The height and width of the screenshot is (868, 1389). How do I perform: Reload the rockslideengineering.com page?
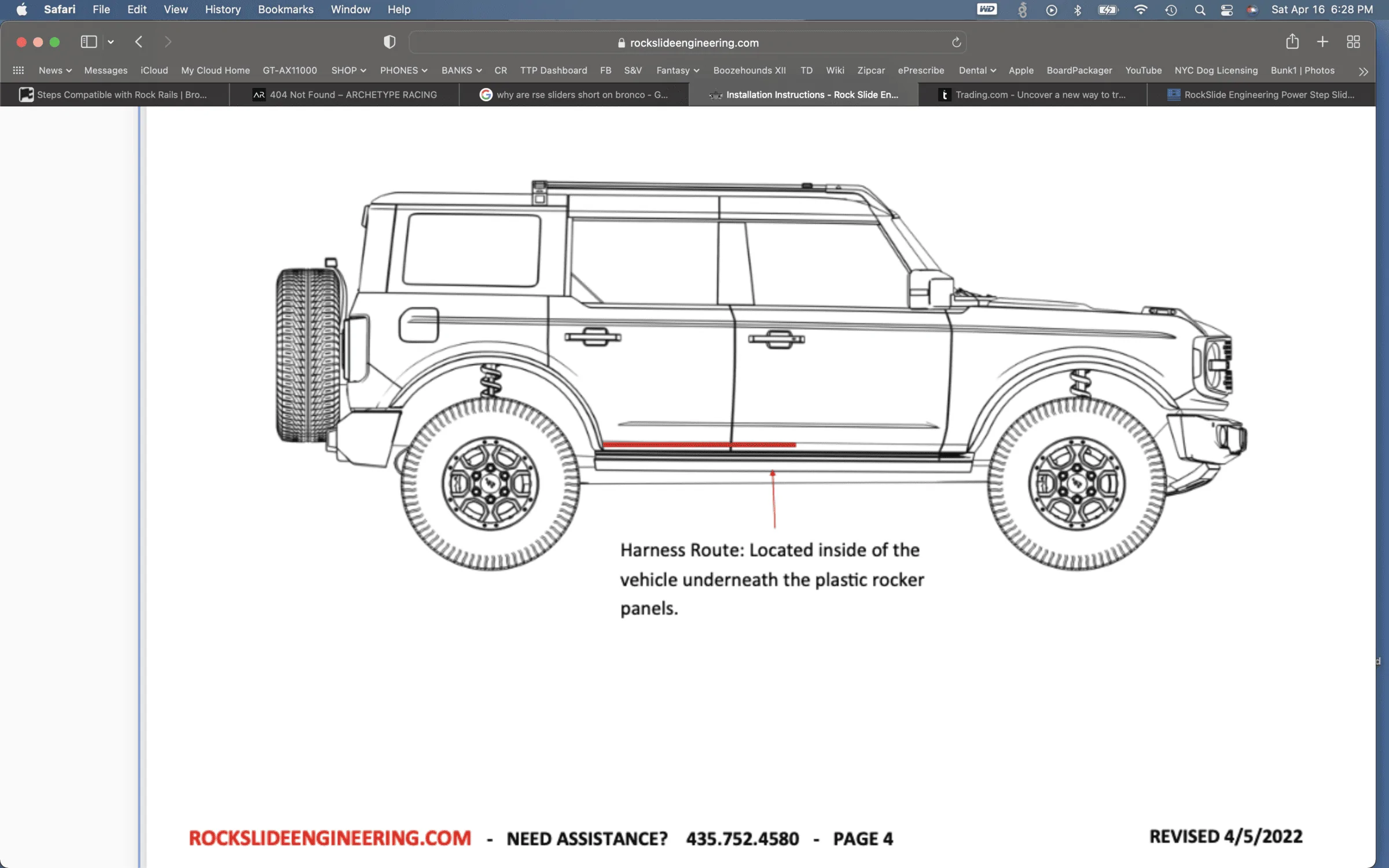956,42
